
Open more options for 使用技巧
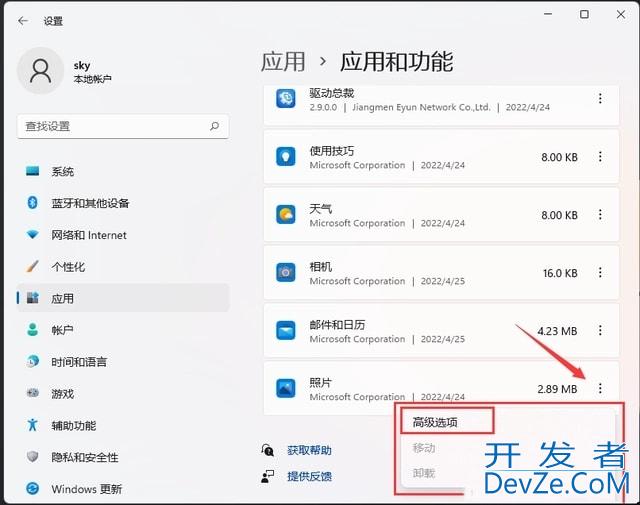pos(600,157)
